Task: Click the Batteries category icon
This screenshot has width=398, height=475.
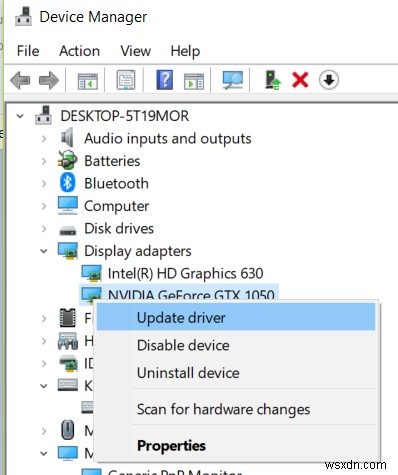Action: pos(67,160)
